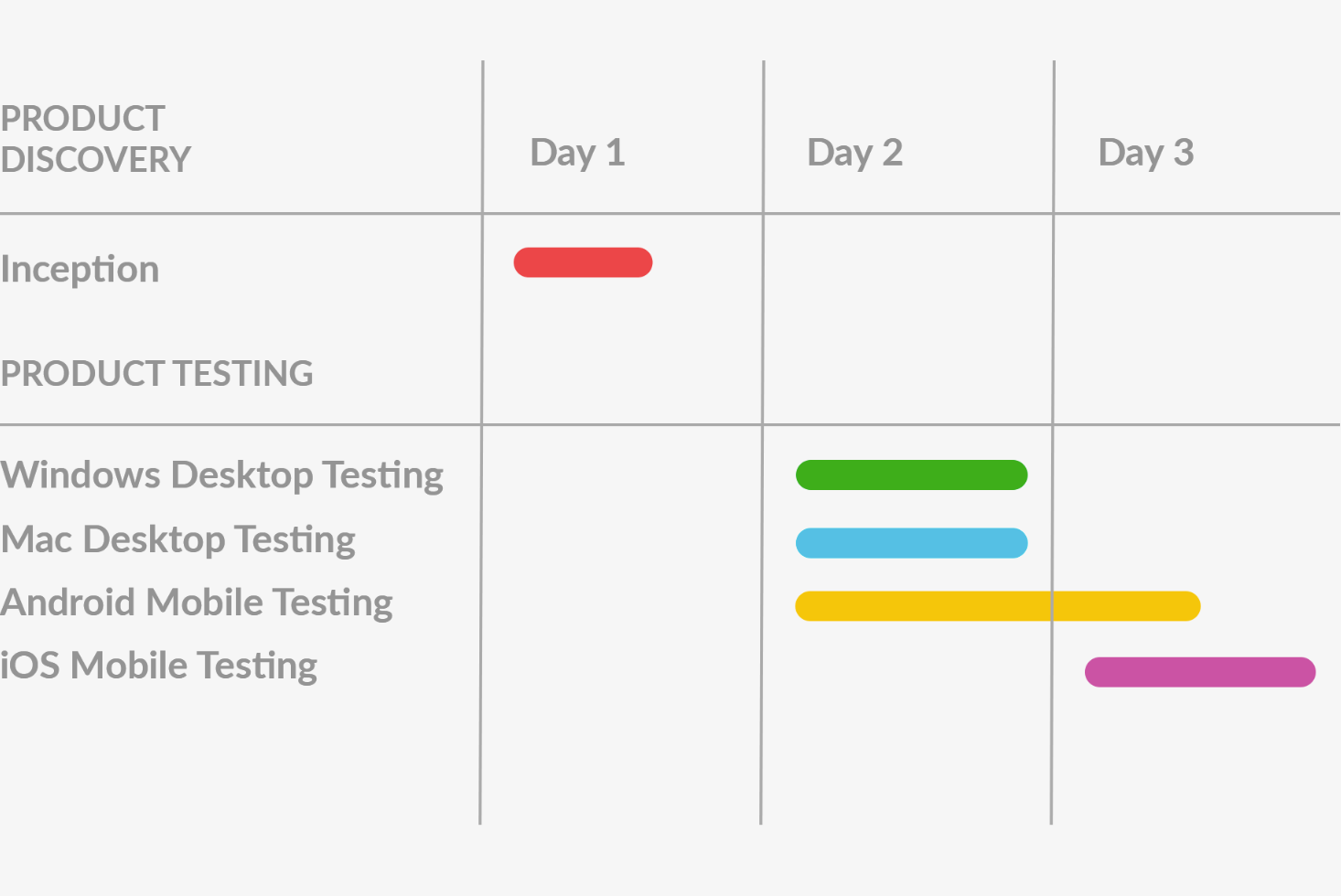Click the right end of the yellow bar
This screenshot has width=1341, height=896.
1187,606
